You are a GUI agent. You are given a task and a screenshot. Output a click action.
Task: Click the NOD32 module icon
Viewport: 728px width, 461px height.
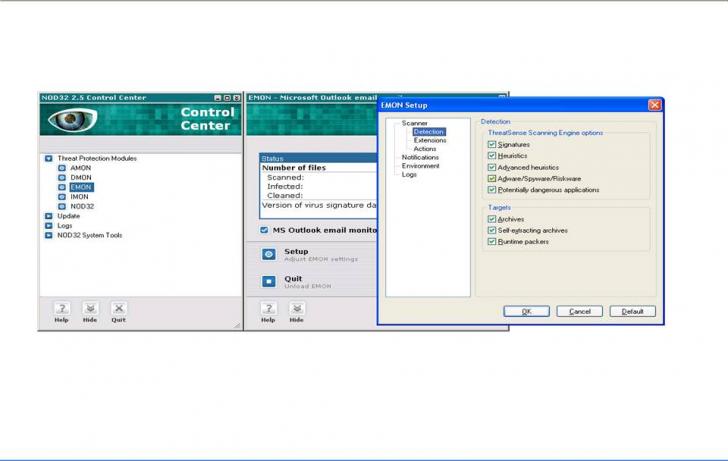coord(62,207)
